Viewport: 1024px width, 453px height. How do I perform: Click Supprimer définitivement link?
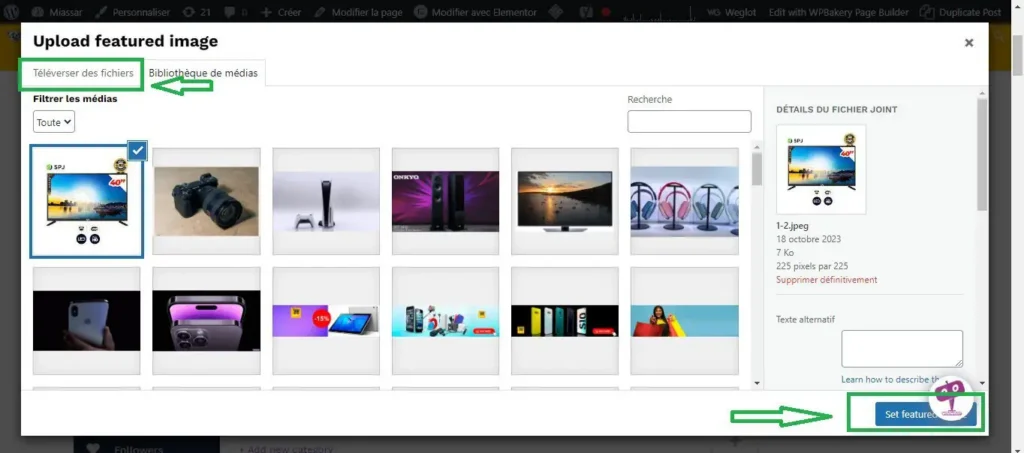826,280
